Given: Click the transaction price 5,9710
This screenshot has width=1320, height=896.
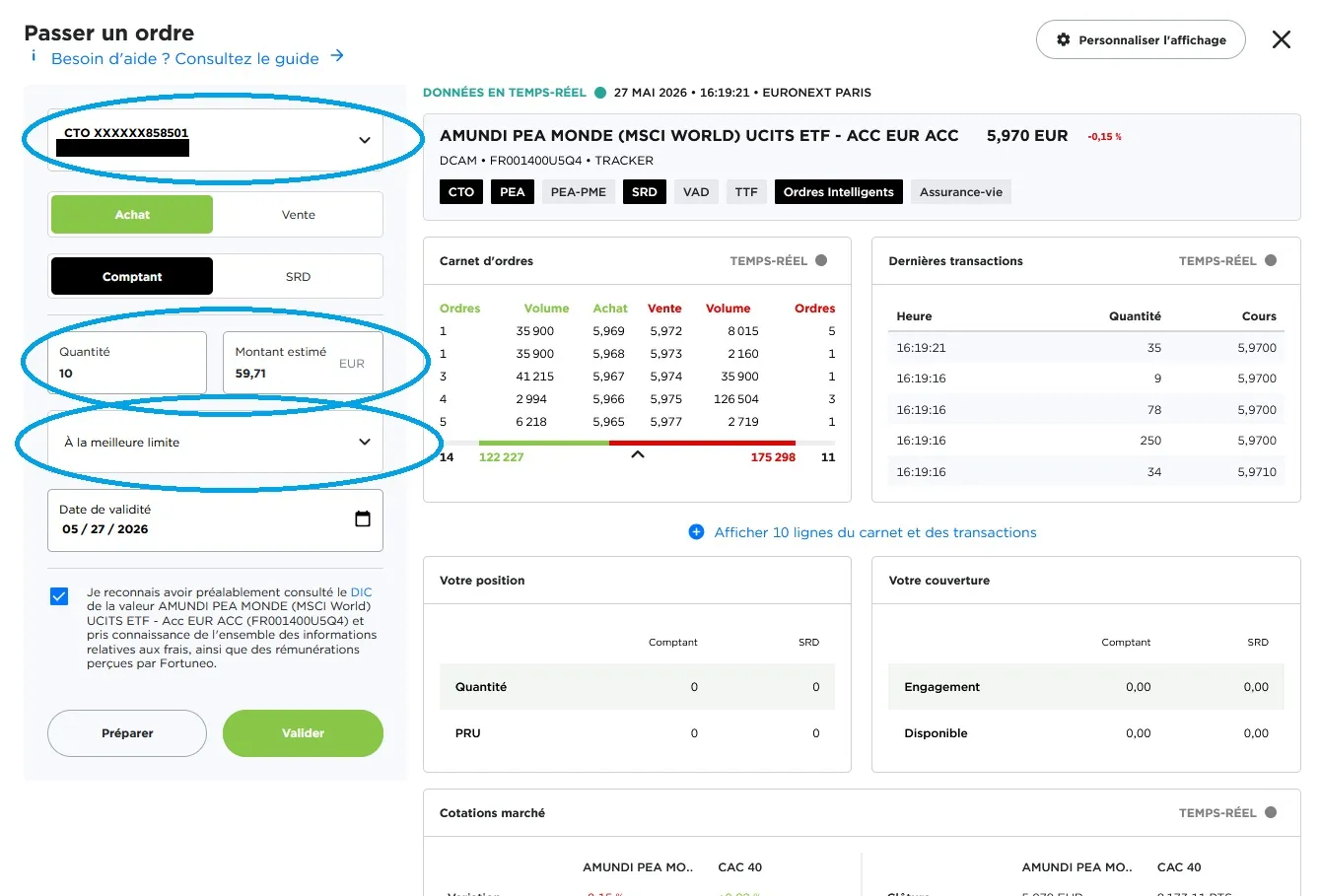Looking at the screenshot, I should click(x=1257, y=472).
